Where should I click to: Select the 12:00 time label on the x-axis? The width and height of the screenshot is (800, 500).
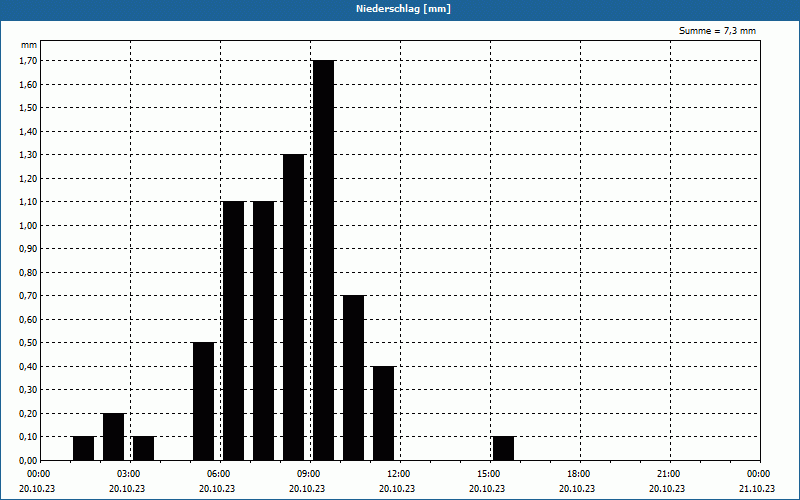tap(398, 474)
